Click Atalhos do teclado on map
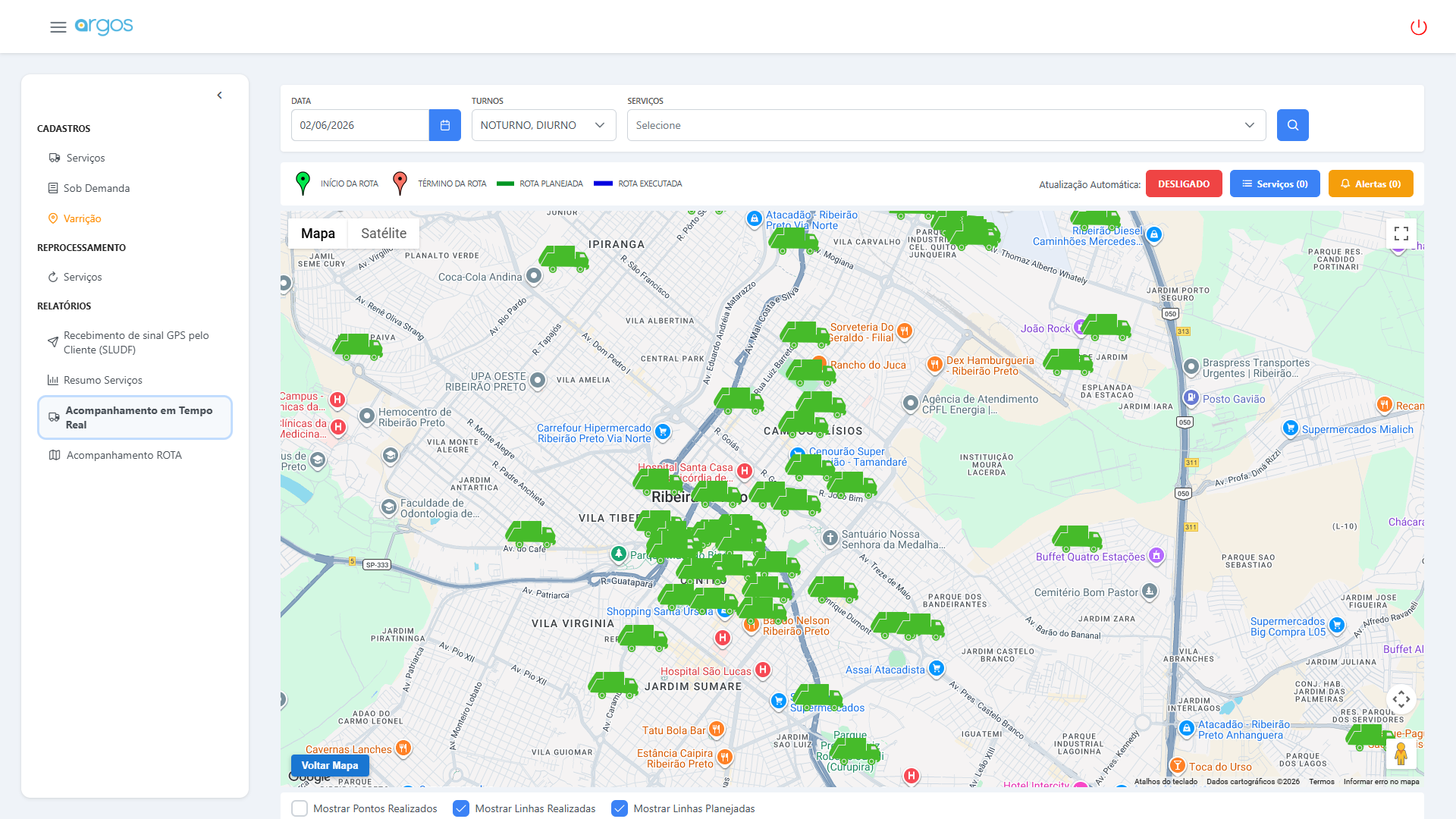Image resolution: width=1456 pixels, height=819 pixels. click(1166, 782)
